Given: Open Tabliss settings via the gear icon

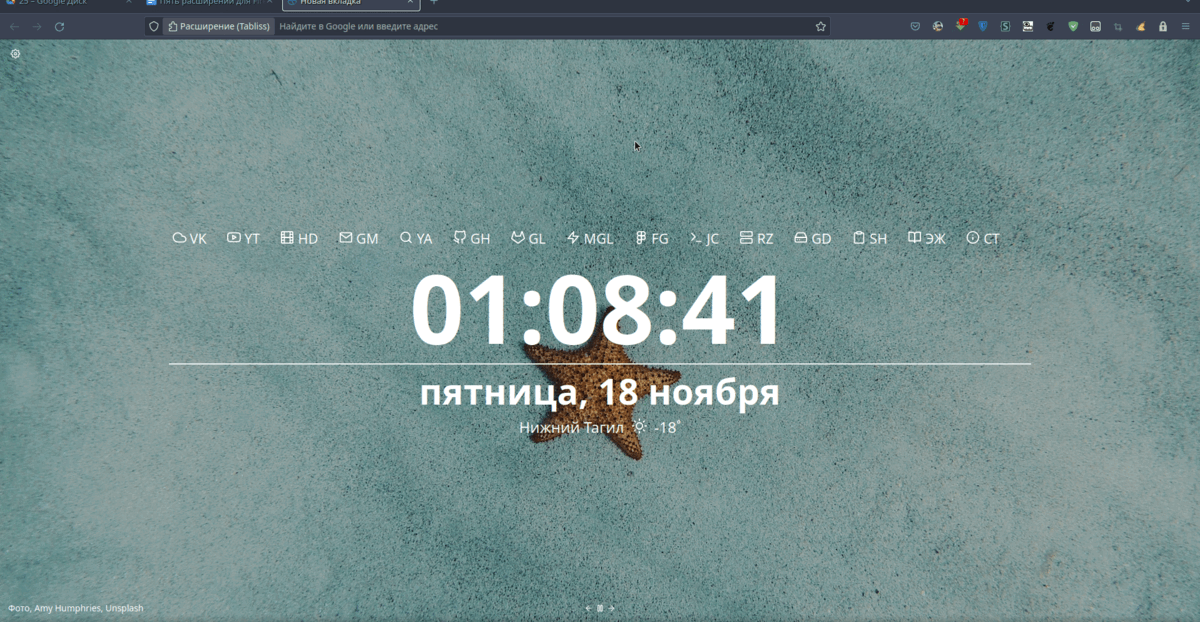Looking at the screenshot, I should (15, 54).
